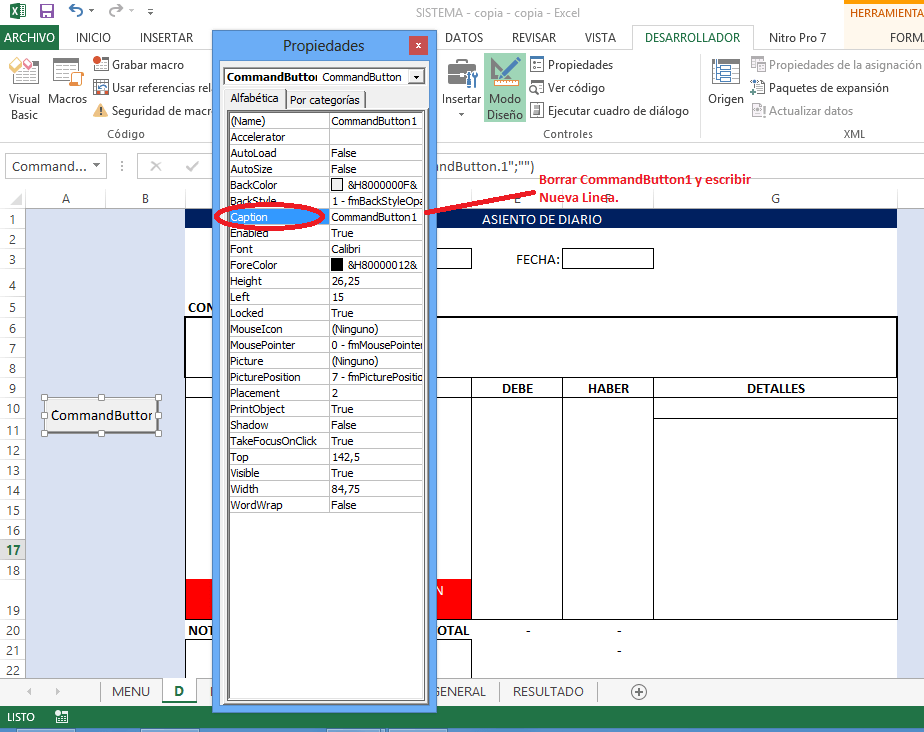Add a new sheet with plus button
924x732 pixels.
coord(639,692)
